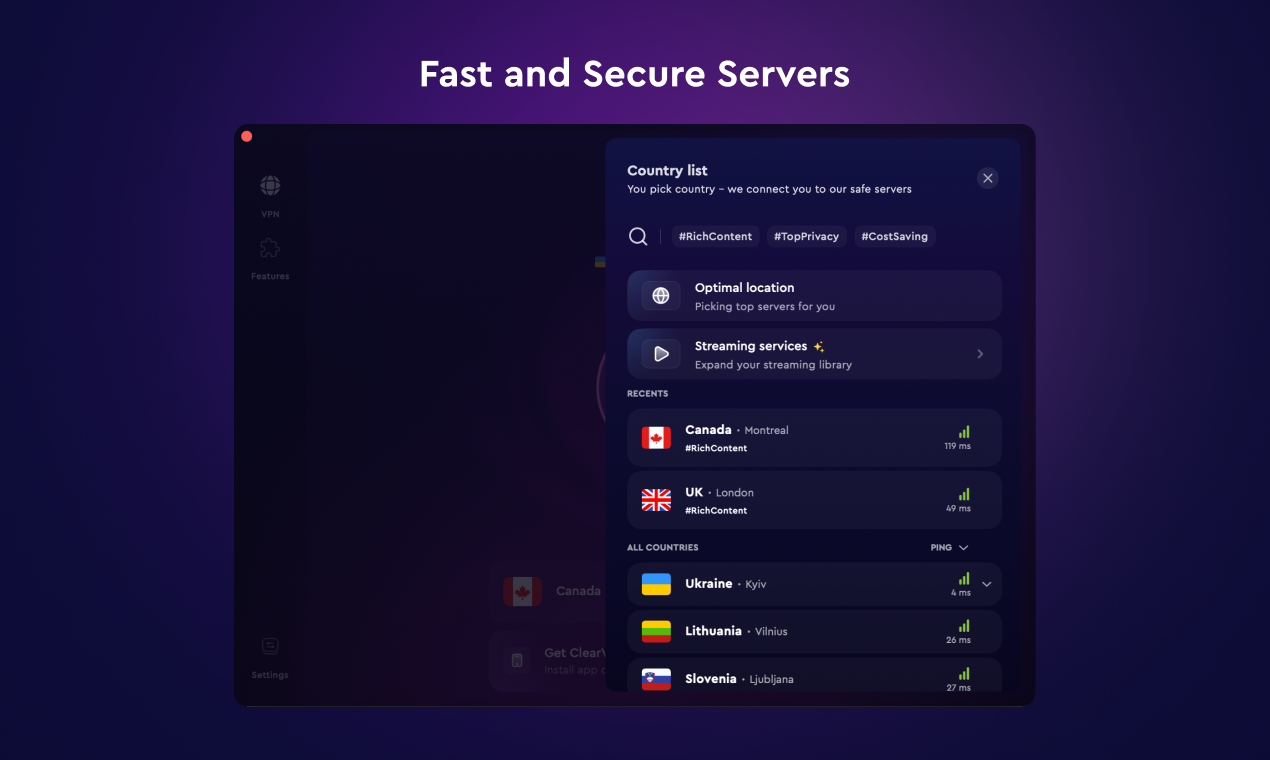Click the Ukraine flag icon
The height and width of the screenshot is (760, 1270).
coord(656,584)
